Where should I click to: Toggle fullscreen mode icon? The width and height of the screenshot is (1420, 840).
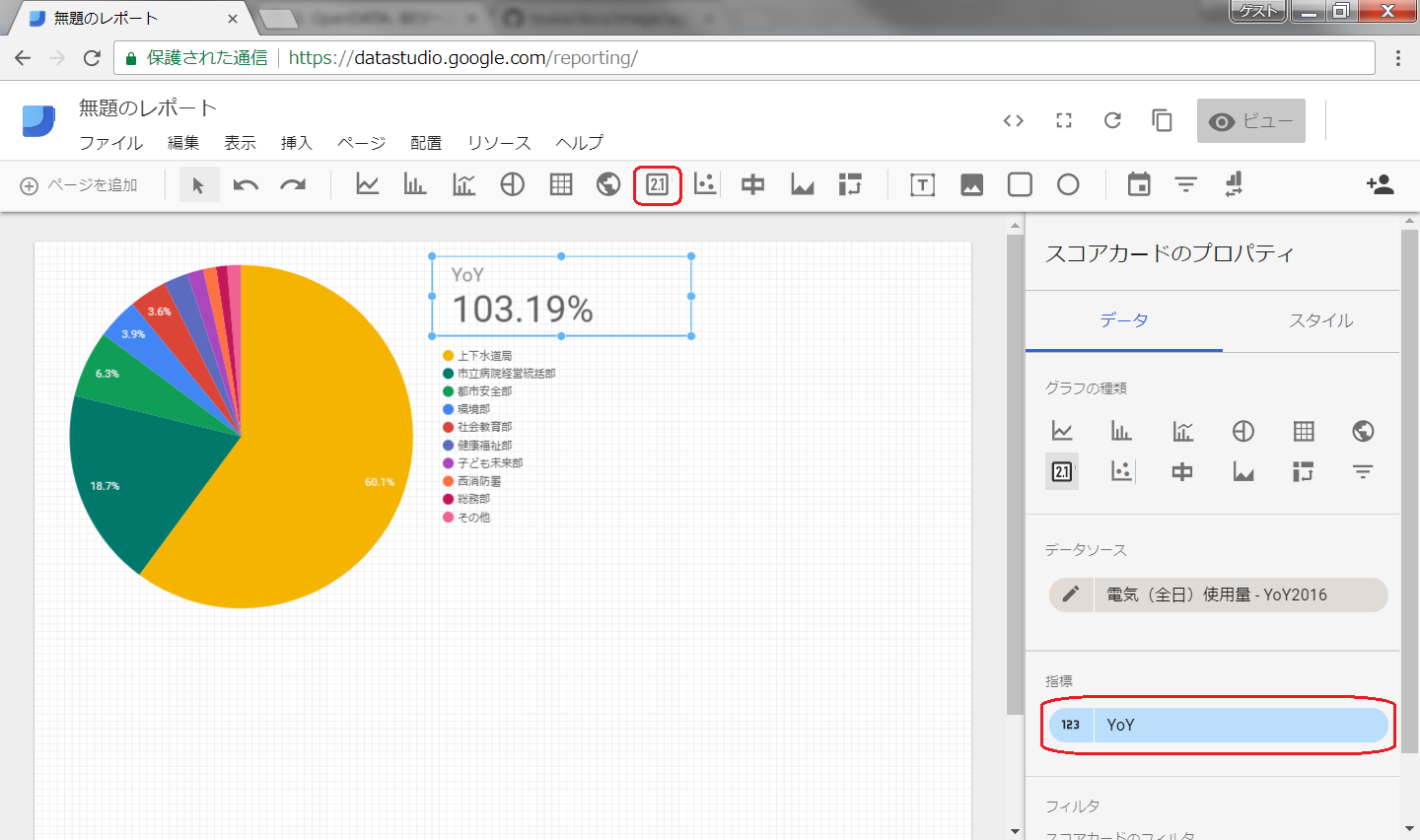click(1063, 120)
